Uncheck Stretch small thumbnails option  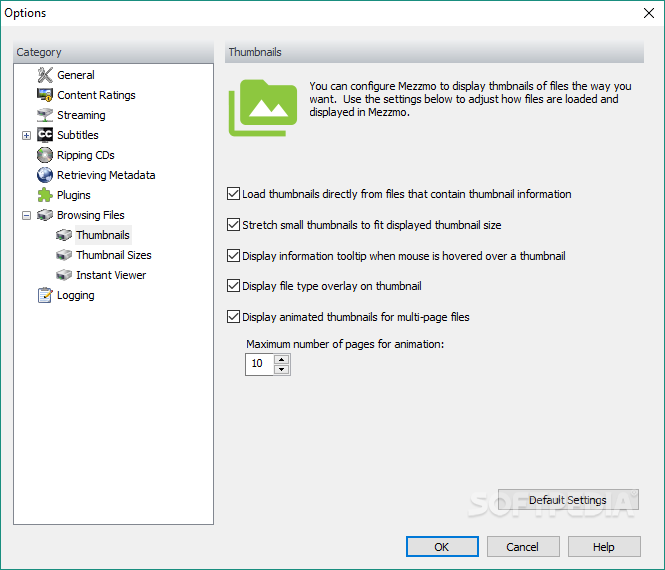233,225
